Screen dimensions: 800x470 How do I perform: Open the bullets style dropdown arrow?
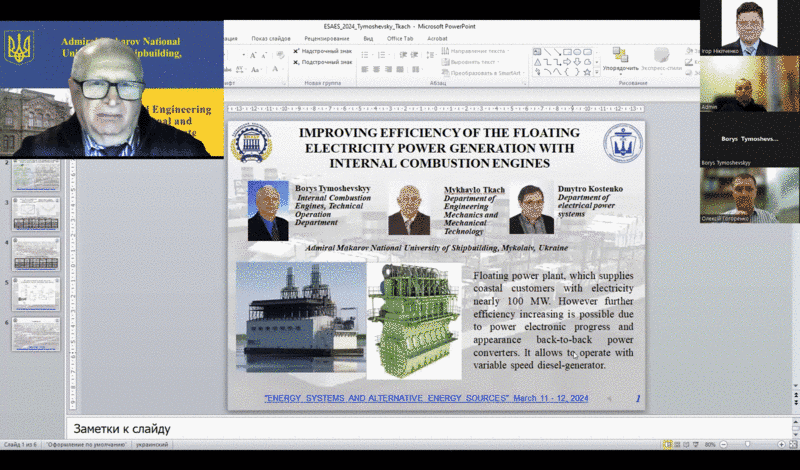click(373, 55)
